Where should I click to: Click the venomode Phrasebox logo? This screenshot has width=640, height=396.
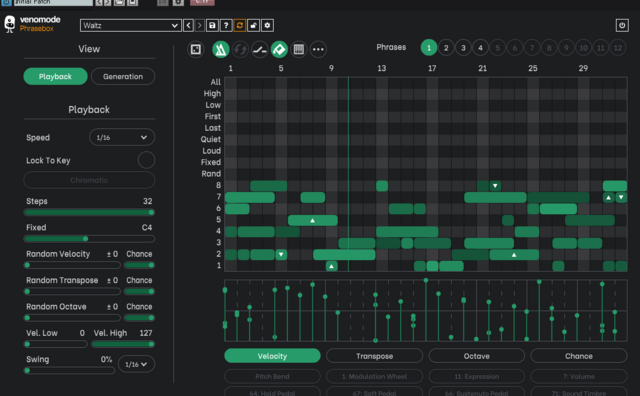(33, 24)
